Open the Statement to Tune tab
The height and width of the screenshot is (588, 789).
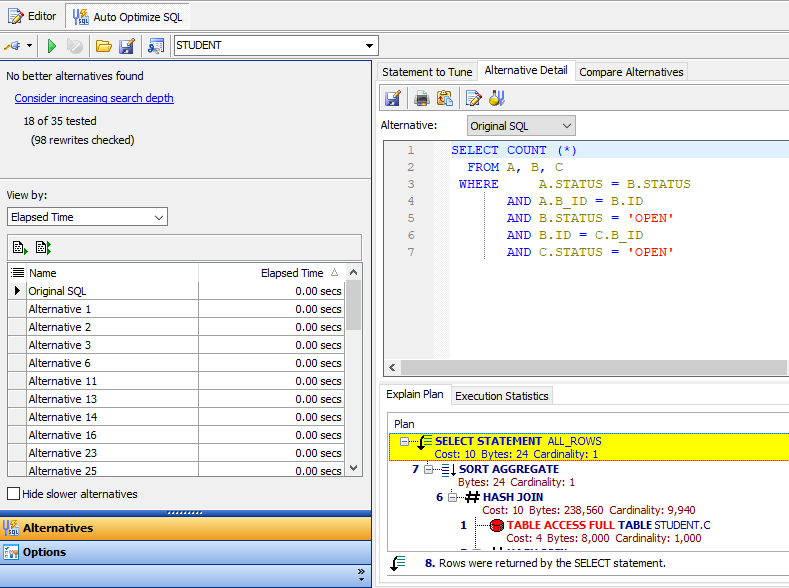427,72
